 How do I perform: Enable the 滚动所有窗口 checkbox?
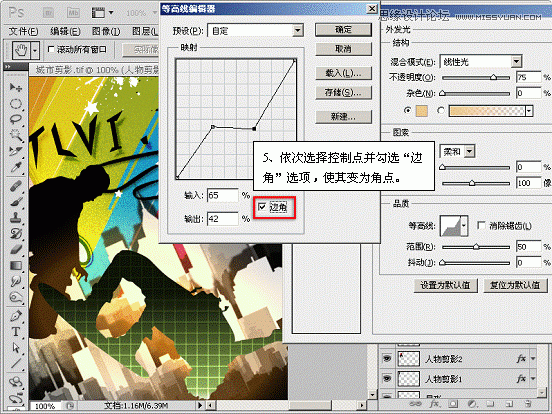point(51,50)
